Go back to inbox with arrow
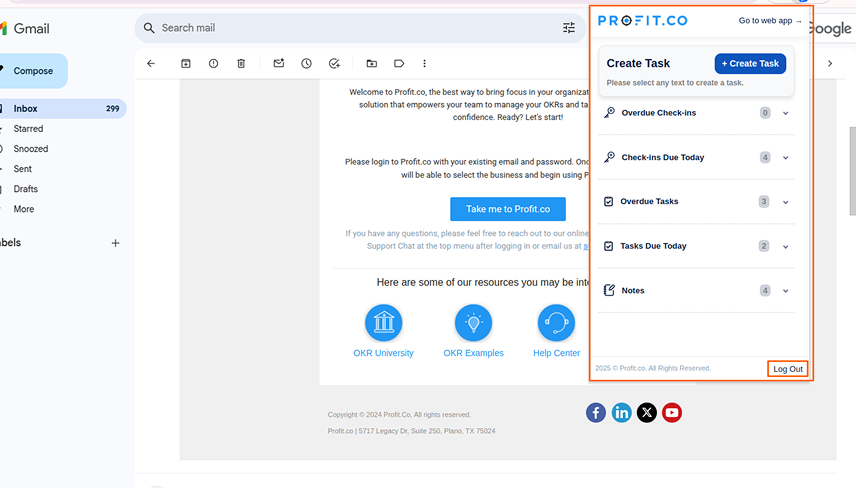This screenshot has height=488, width=856. [x=151, y=63]
